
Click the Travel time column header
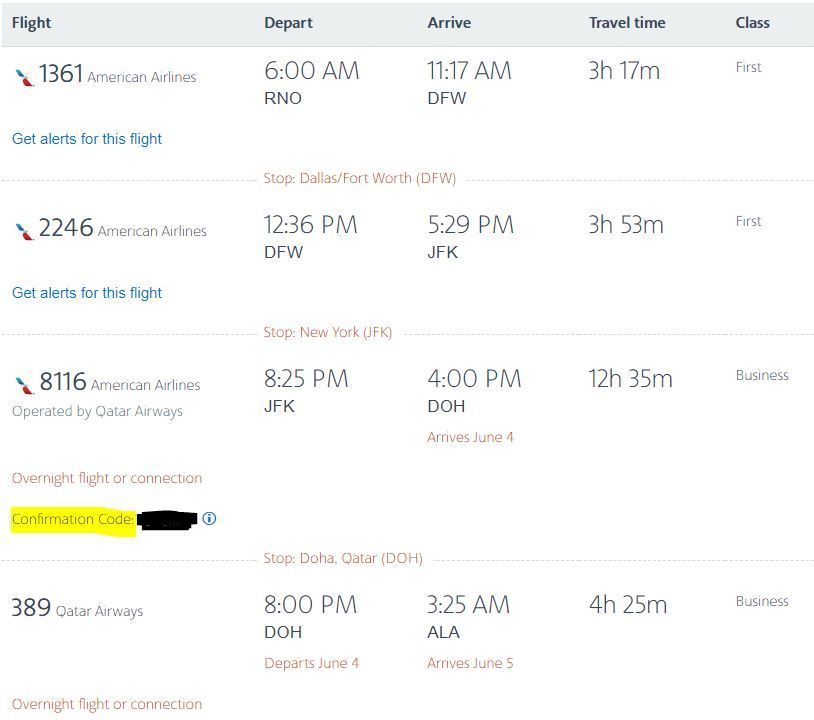pos(627,23)
